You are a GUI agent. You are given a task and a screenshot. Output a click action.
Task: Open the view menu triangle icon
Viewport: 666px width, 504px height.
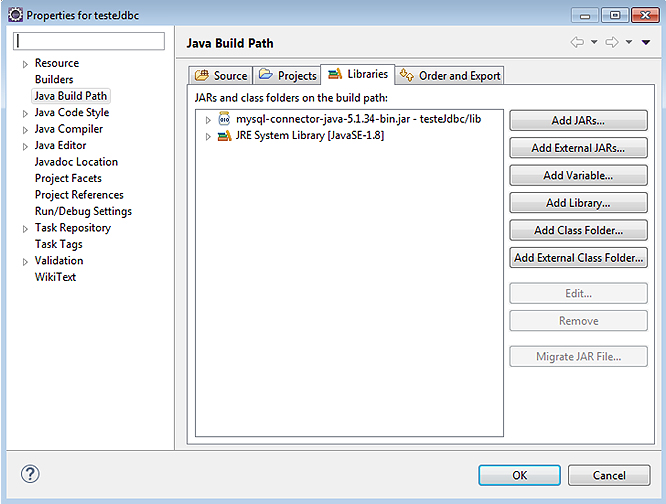[647, 42]
